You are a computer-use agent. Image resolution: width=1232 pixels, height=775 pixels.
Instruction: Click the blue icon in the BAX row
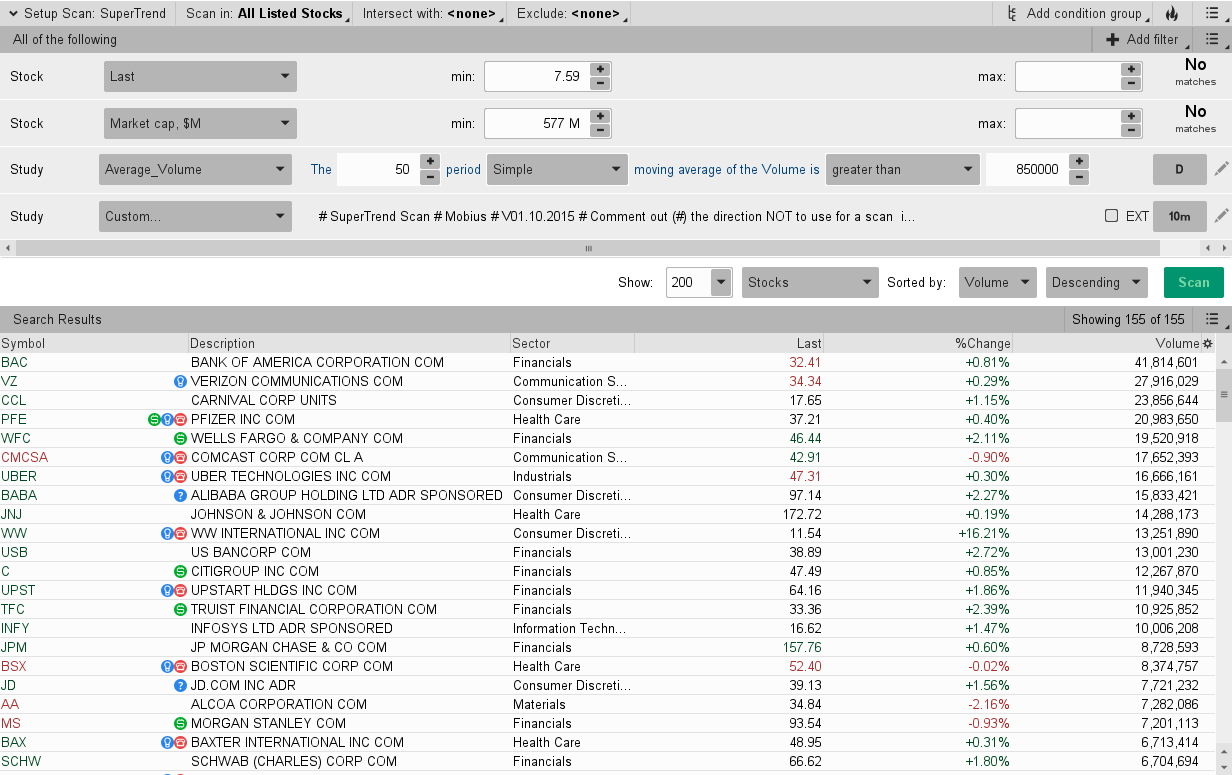coord(168,742)
